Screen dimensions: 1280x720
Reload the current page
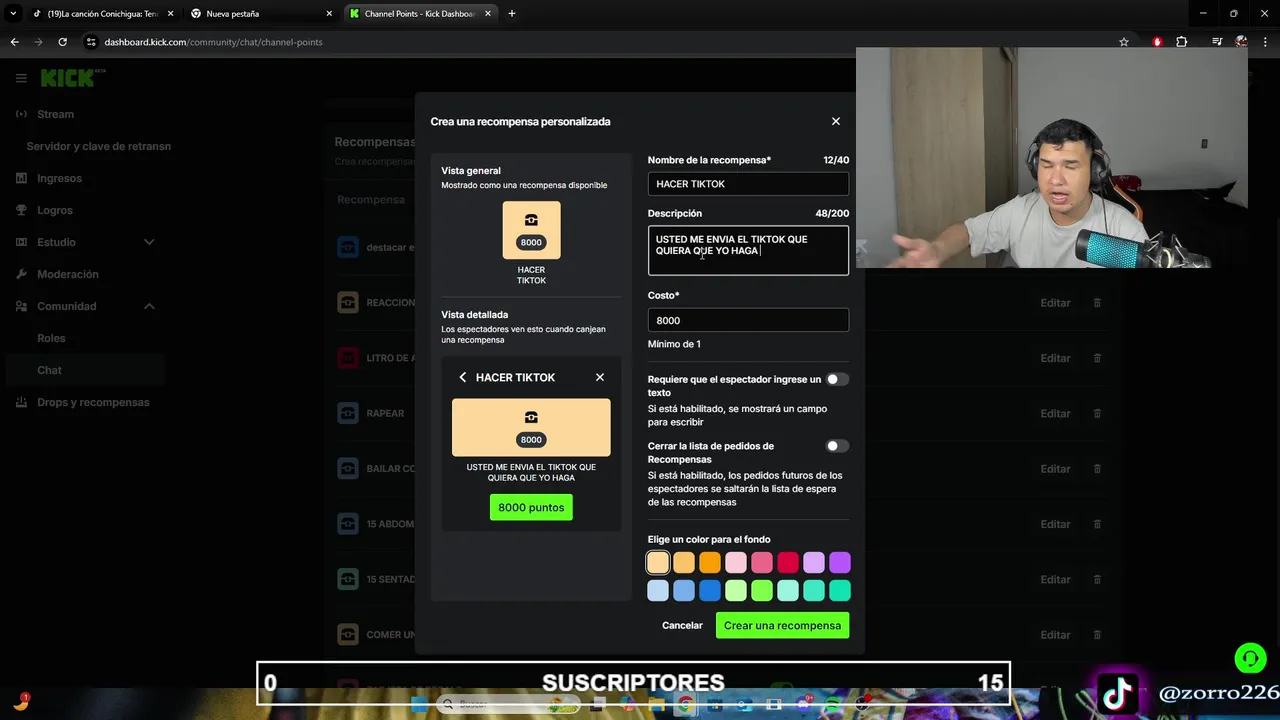tap(62, 42)
